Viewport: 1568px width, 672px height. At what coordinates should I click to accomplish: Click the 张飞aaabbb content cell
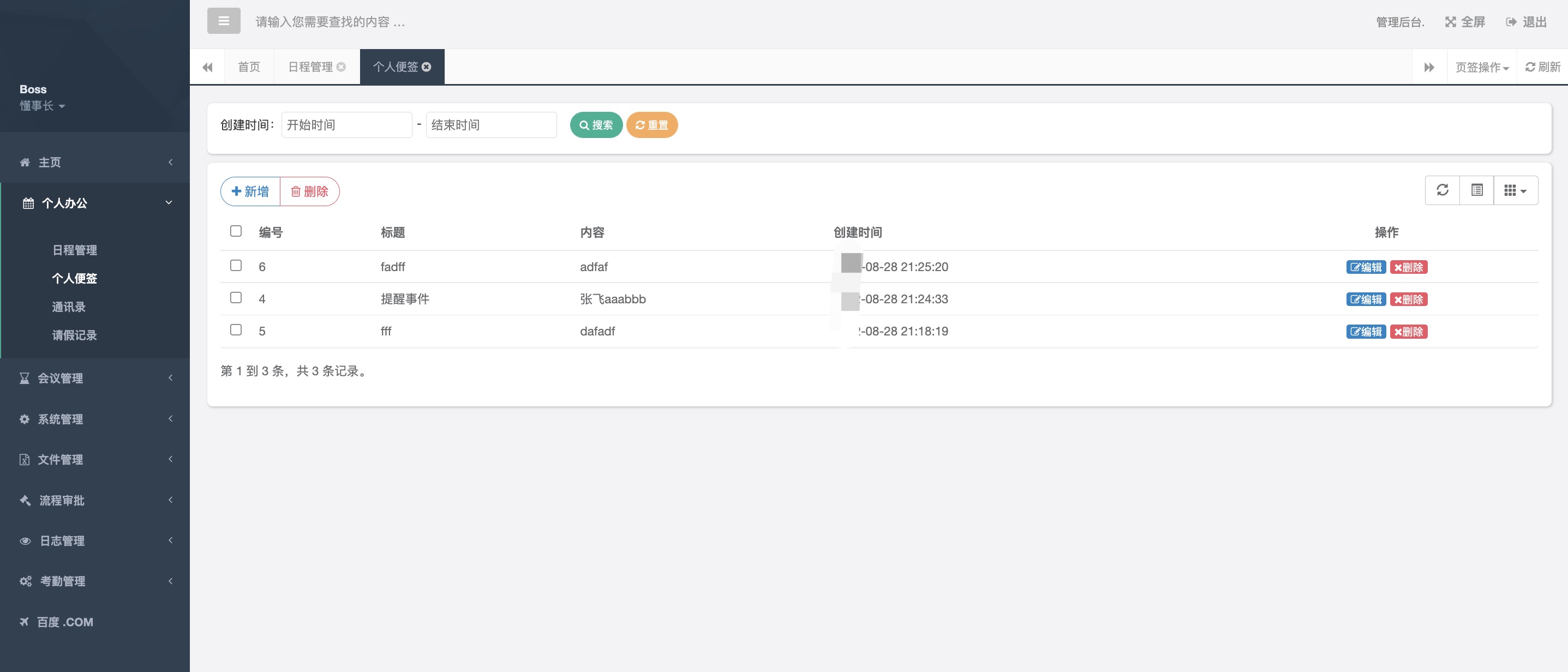612,299
